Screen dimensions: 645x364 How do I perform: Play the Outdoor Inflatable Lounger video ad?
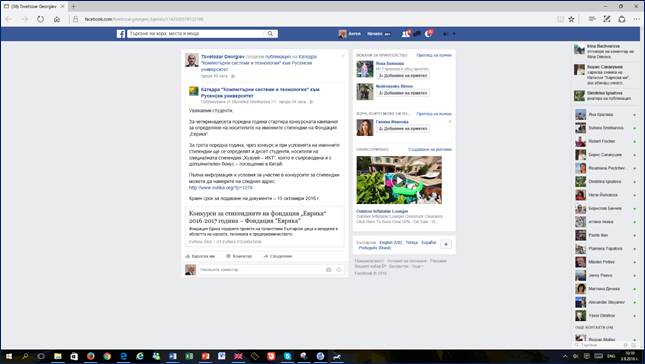click(x=399, y=180)
